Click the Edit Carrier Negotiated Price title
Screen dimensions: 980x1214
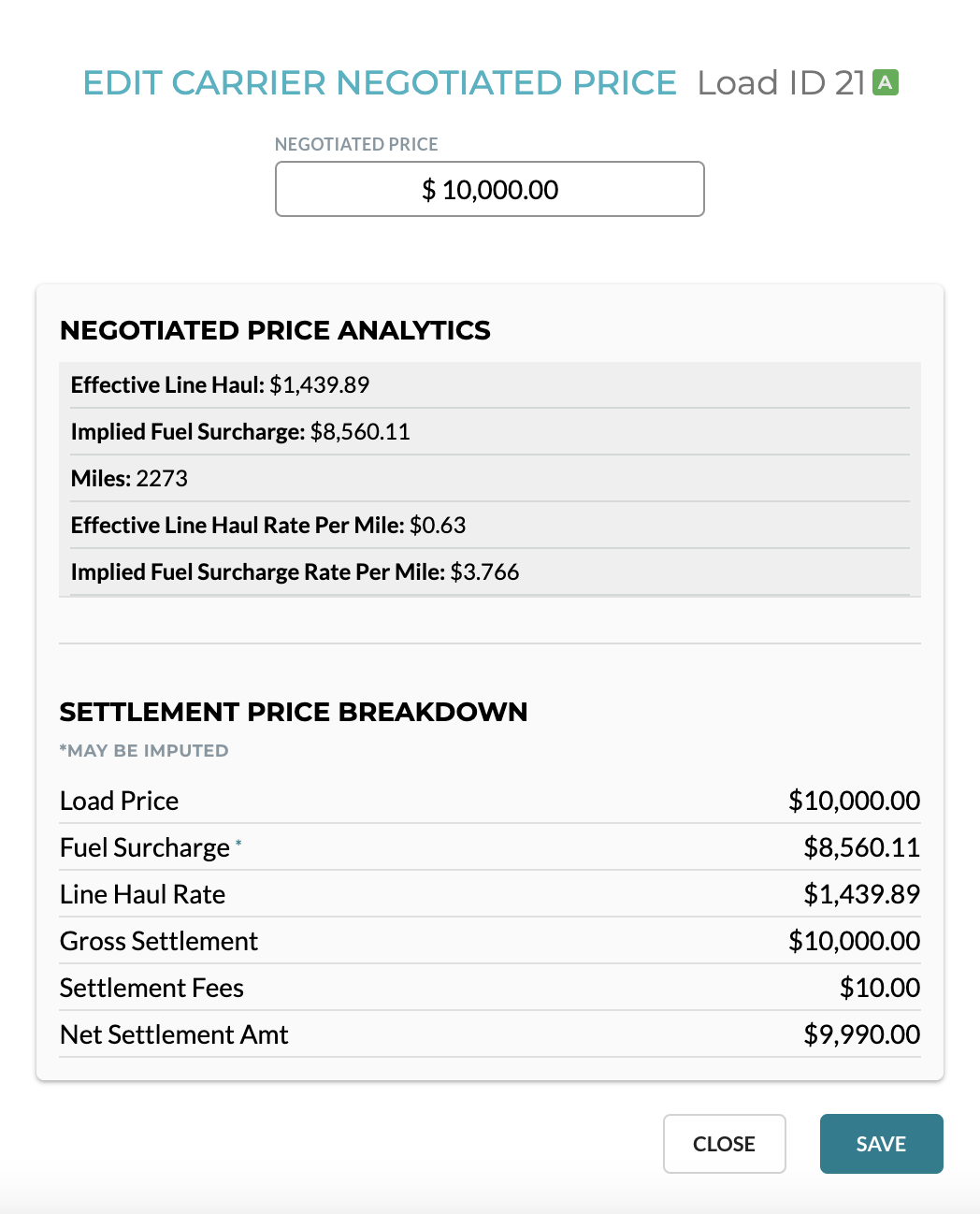[380, 82]
